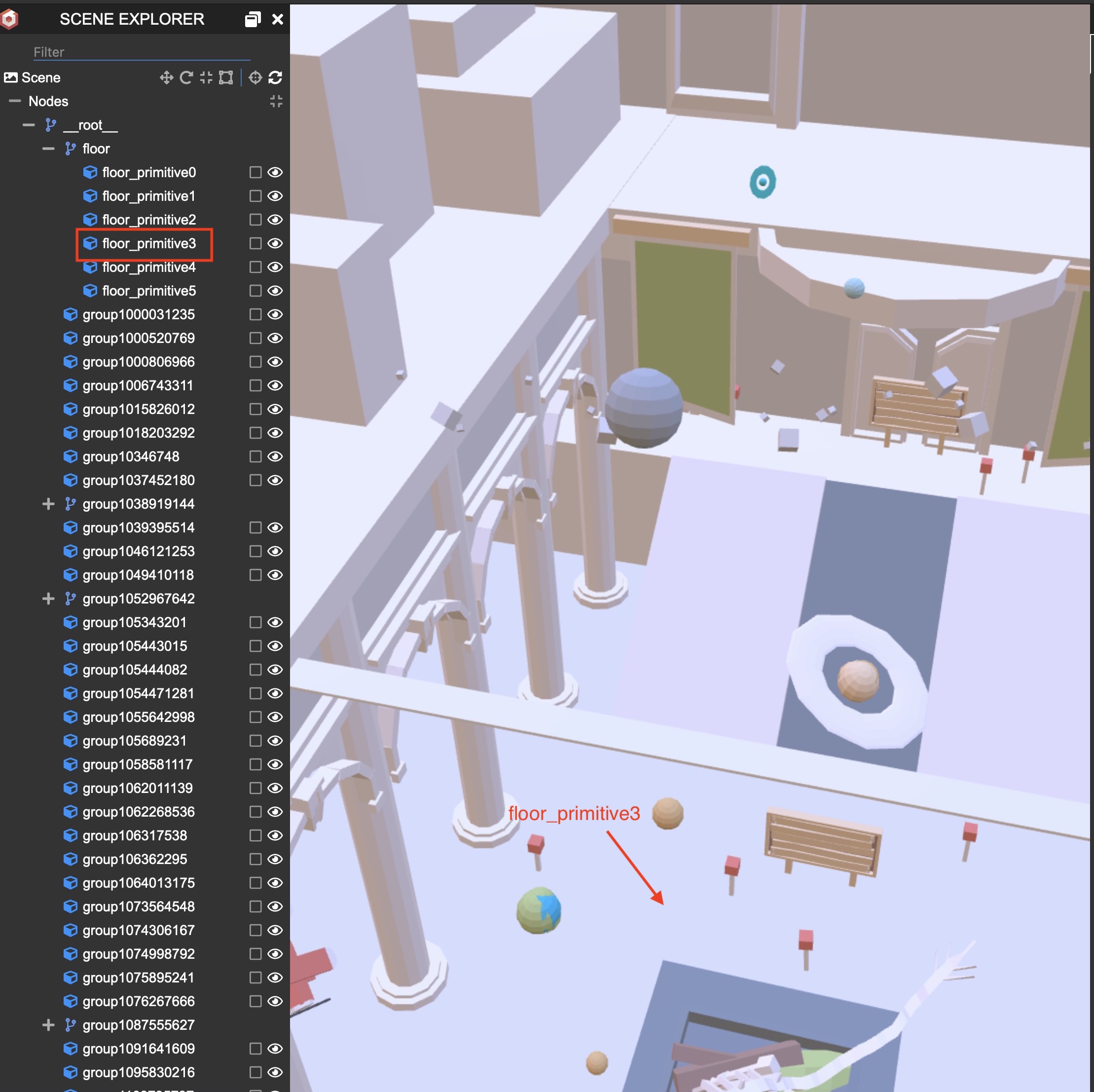Toggle visibility of group1000031235

click(x=275, y=314)
